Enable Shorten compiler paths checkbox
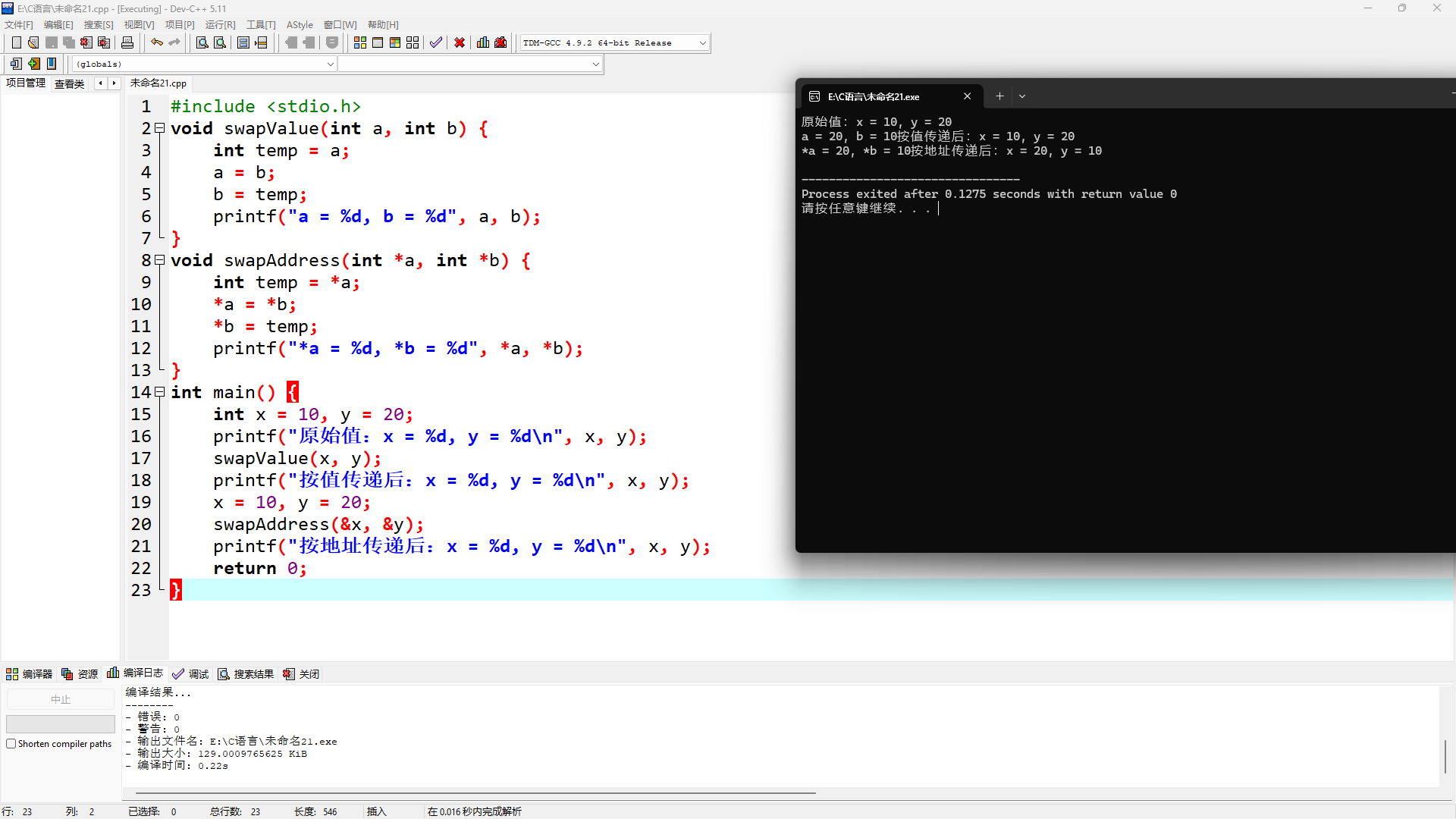Image resolution: width=1456 pixels, height=819 pixels. pos(11,744)
